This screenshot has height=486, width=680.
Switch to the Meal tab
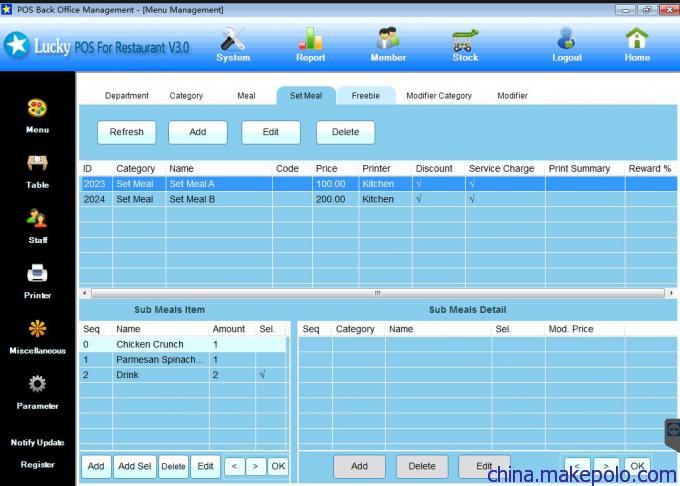tap(246, 96)
